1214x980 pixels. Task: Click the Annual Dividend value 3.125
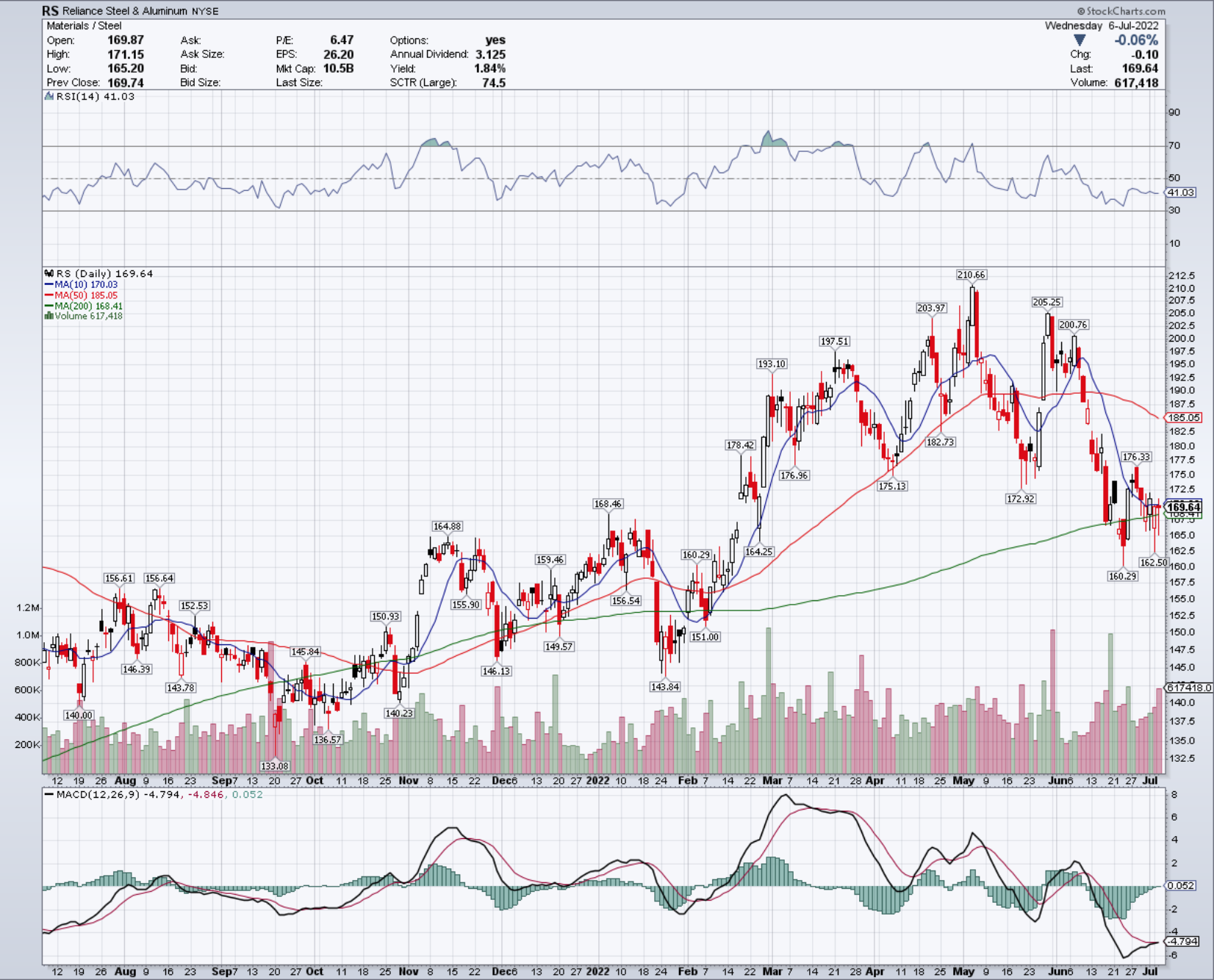click(x=491, y=54)
